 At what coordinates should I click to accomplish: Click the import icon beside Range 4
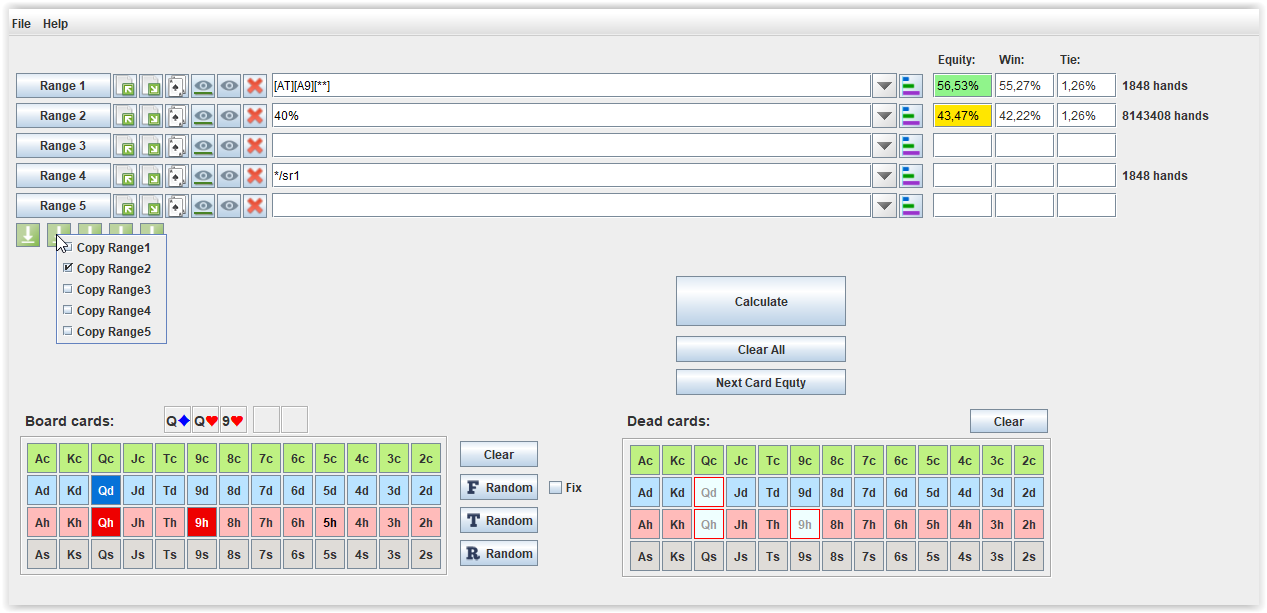125,176
